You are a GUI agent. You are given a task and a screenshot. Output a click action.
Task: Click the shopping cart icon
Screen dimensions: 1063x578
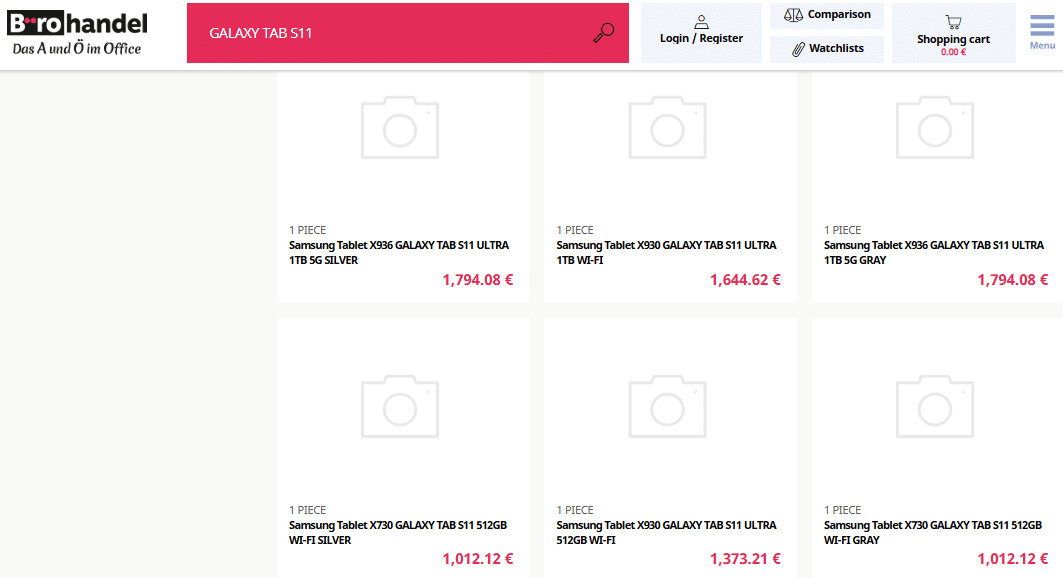[x=953, y=21]
